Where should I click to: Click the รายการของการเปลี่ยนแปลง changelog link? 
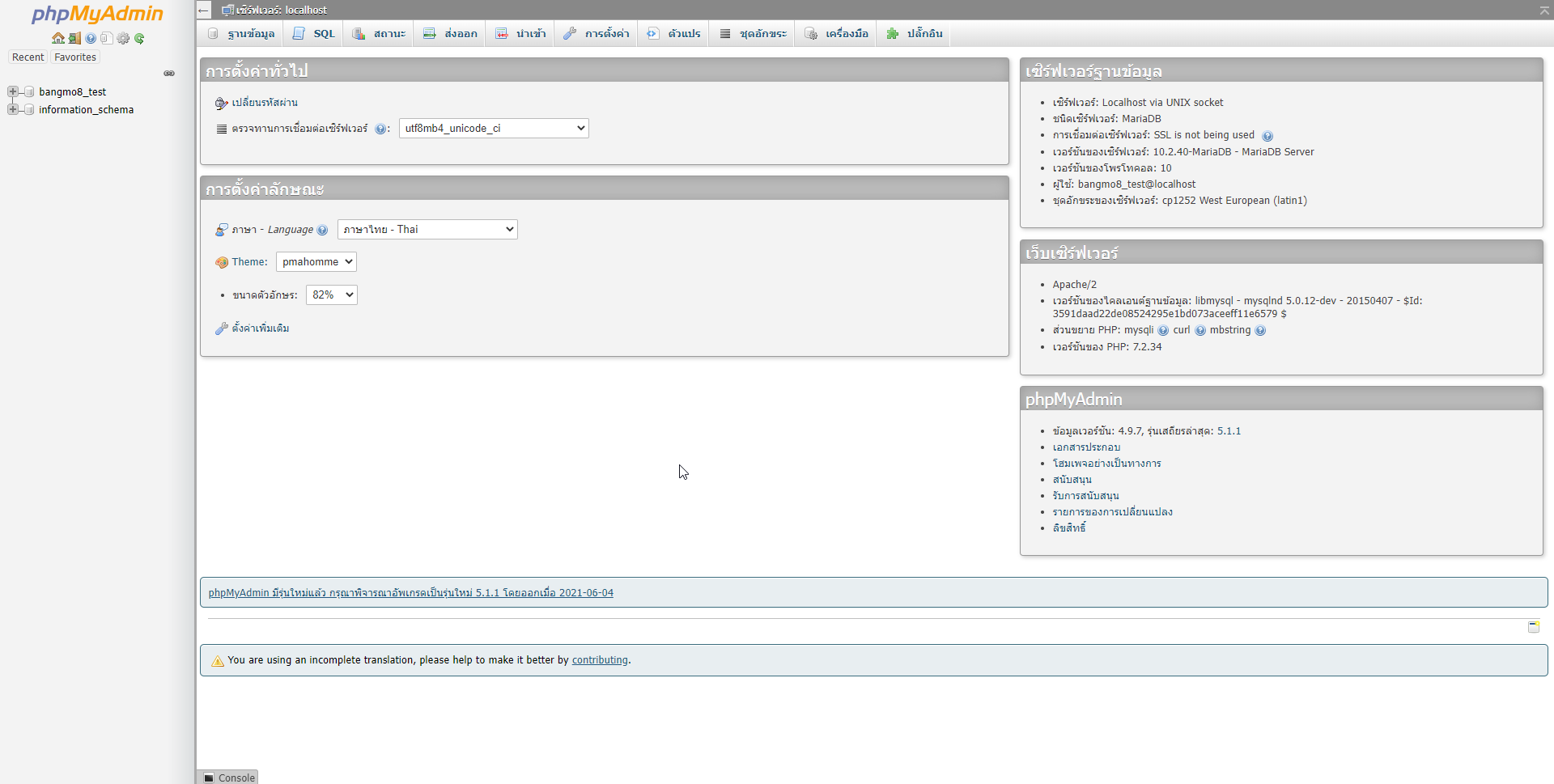(x=1112, y=512)
